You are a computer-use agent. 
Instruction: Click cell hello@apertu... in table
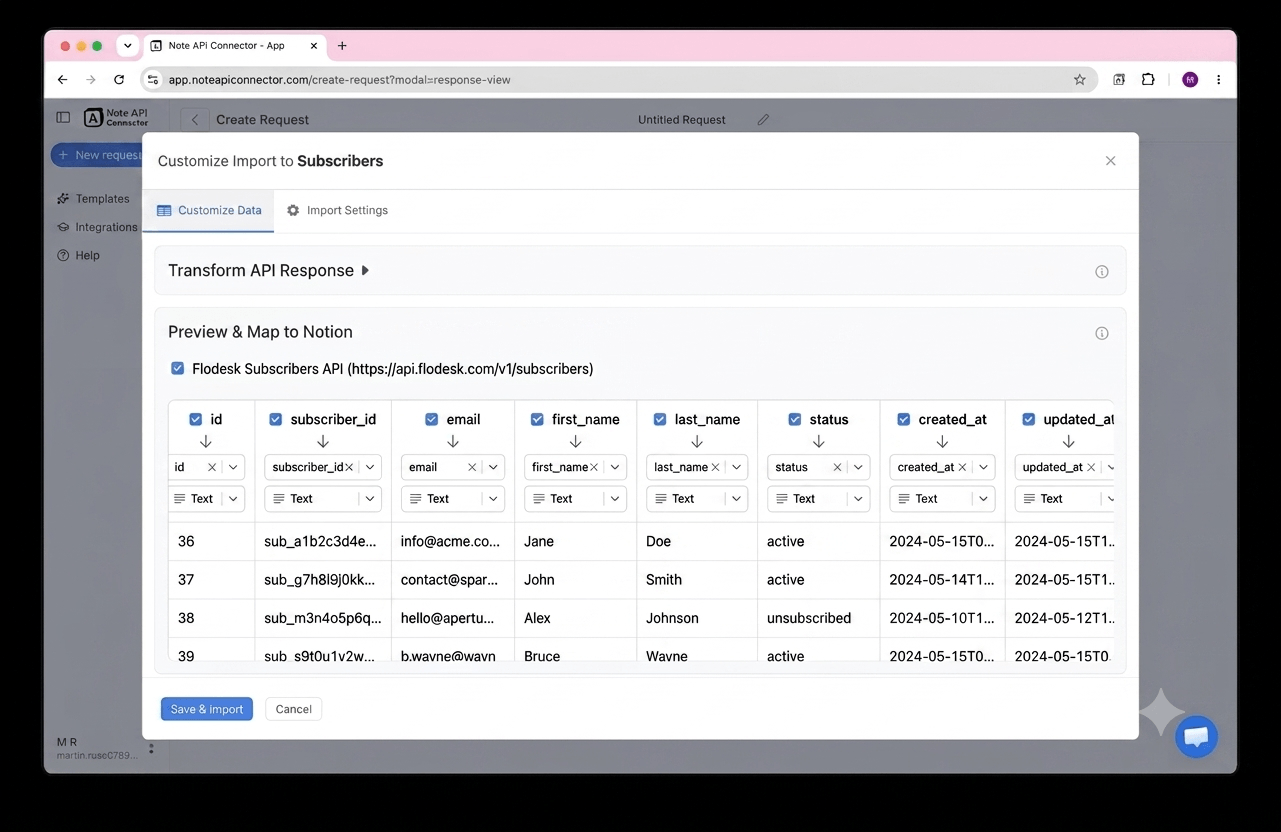point(448,619)
